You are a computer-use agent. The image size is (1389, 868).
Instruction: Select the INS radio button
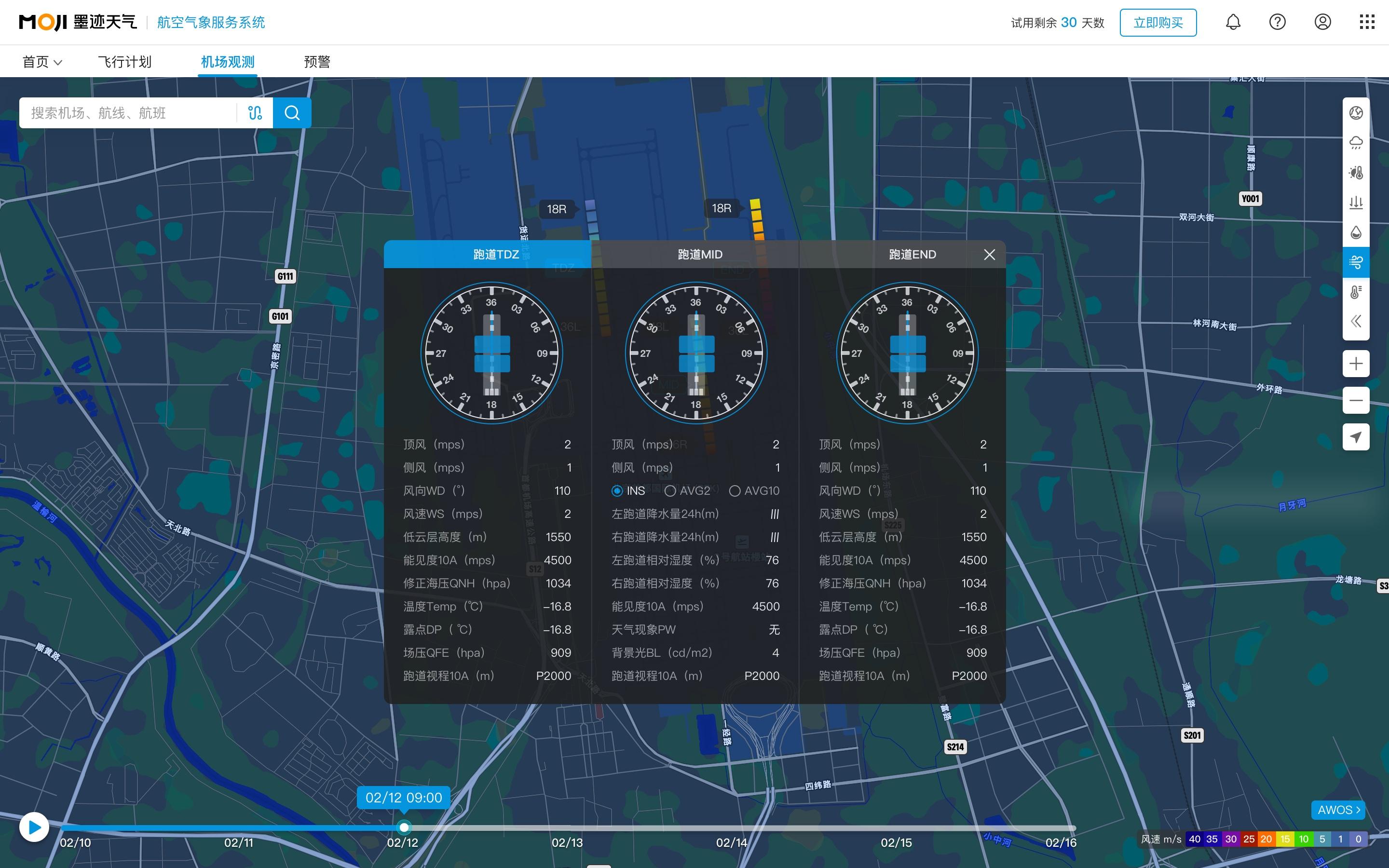point(617,491)
